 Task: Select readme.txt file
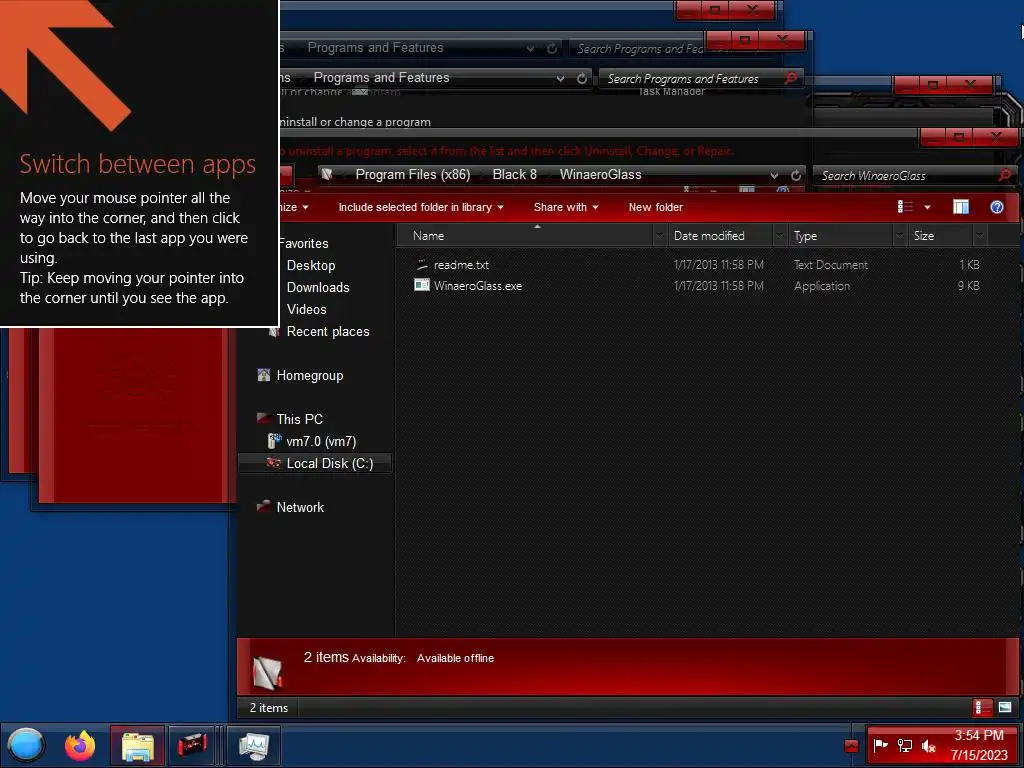pyautogui.click(x=461, y=264)
